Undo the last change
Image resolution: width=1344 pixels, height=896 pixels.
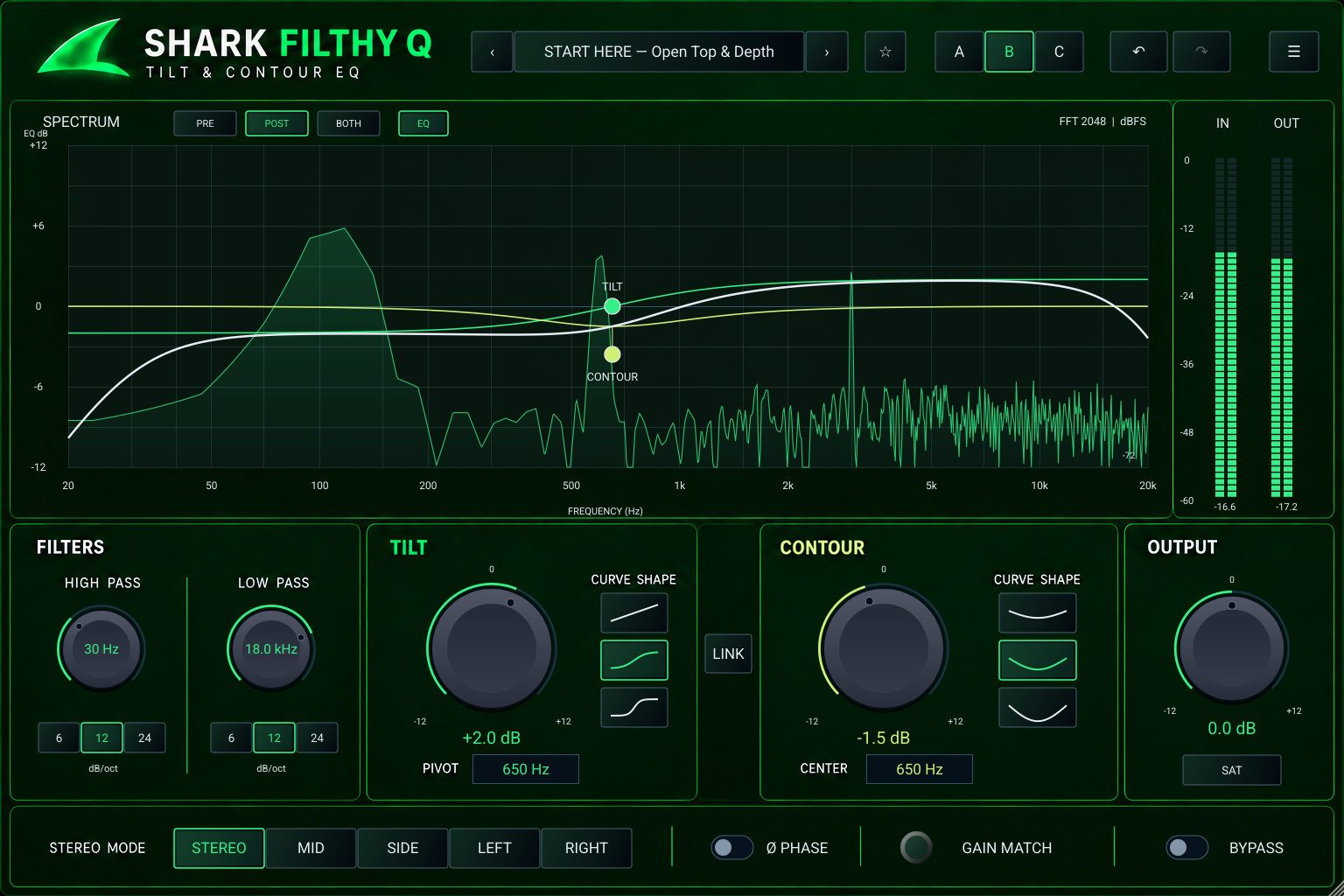[1138, 52]
